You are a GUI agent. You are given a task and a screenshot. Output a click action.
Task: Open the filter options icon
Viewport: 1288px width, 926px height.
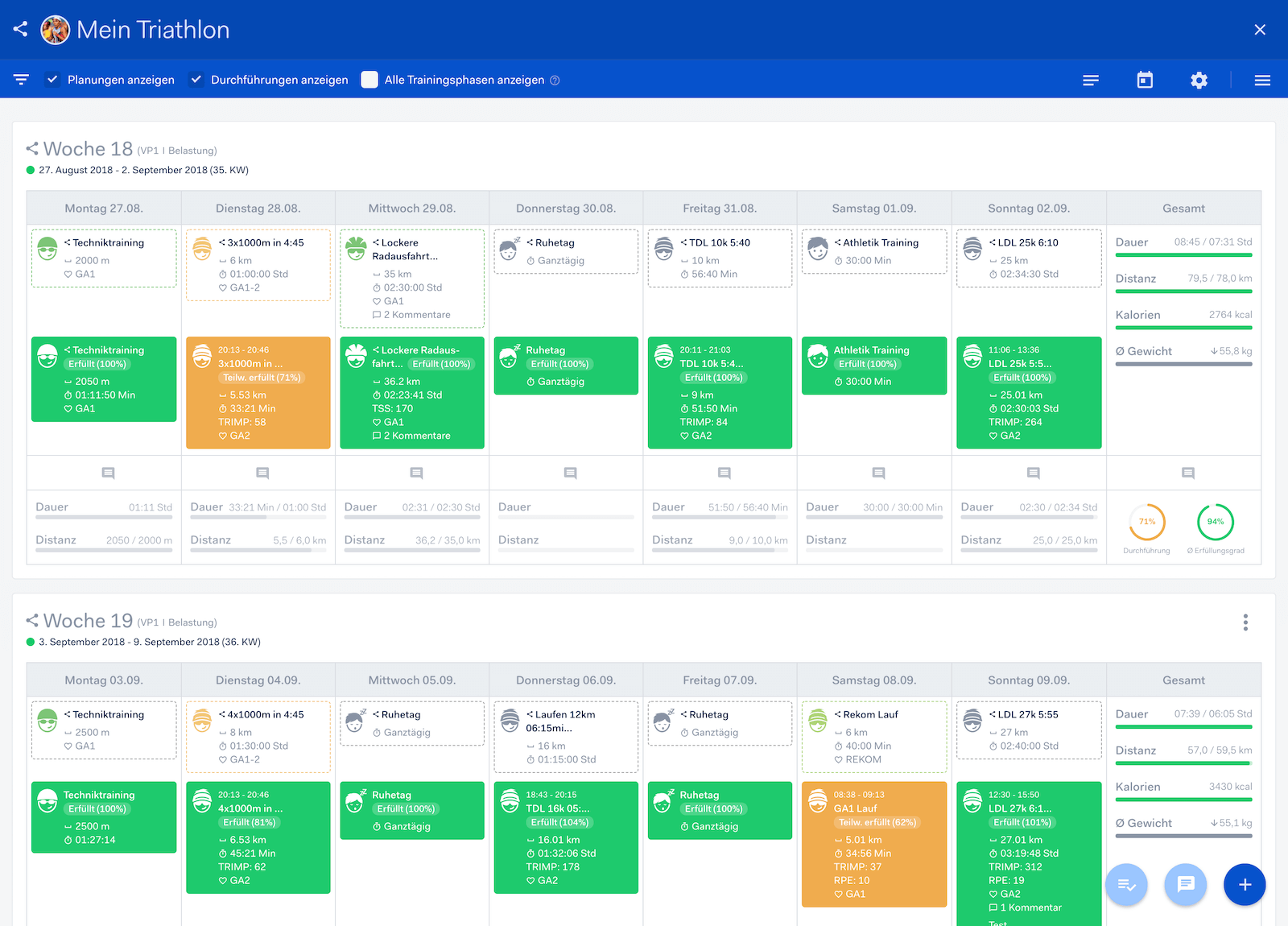click(21, 80)
